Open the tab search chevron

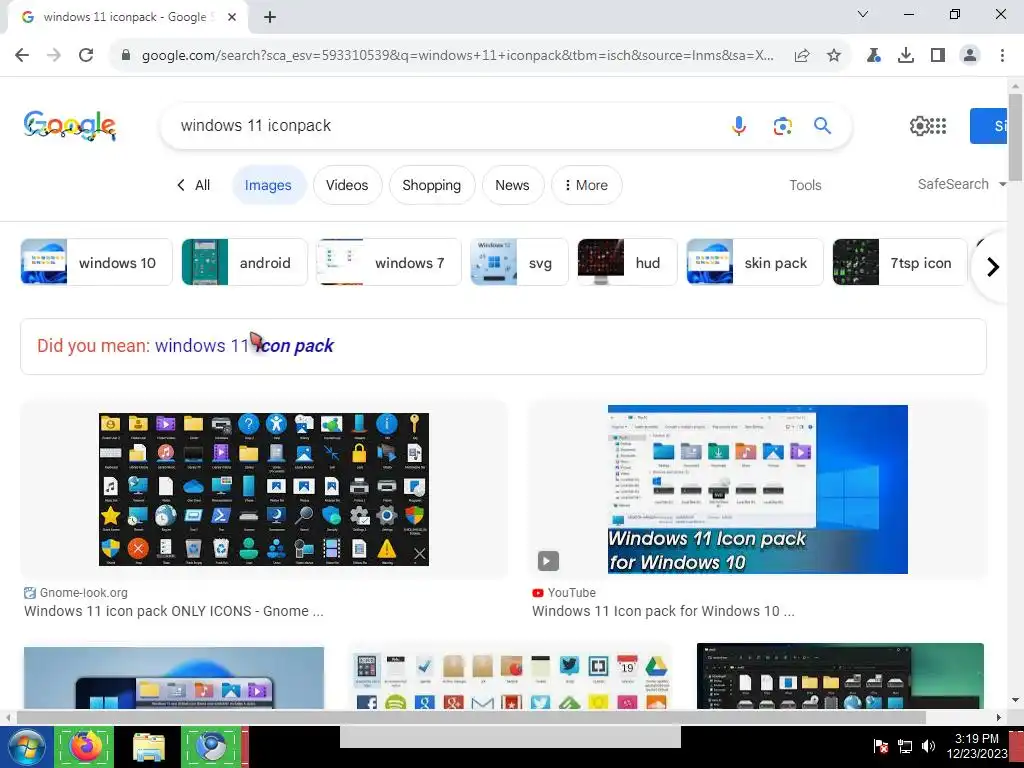point(863,14)
